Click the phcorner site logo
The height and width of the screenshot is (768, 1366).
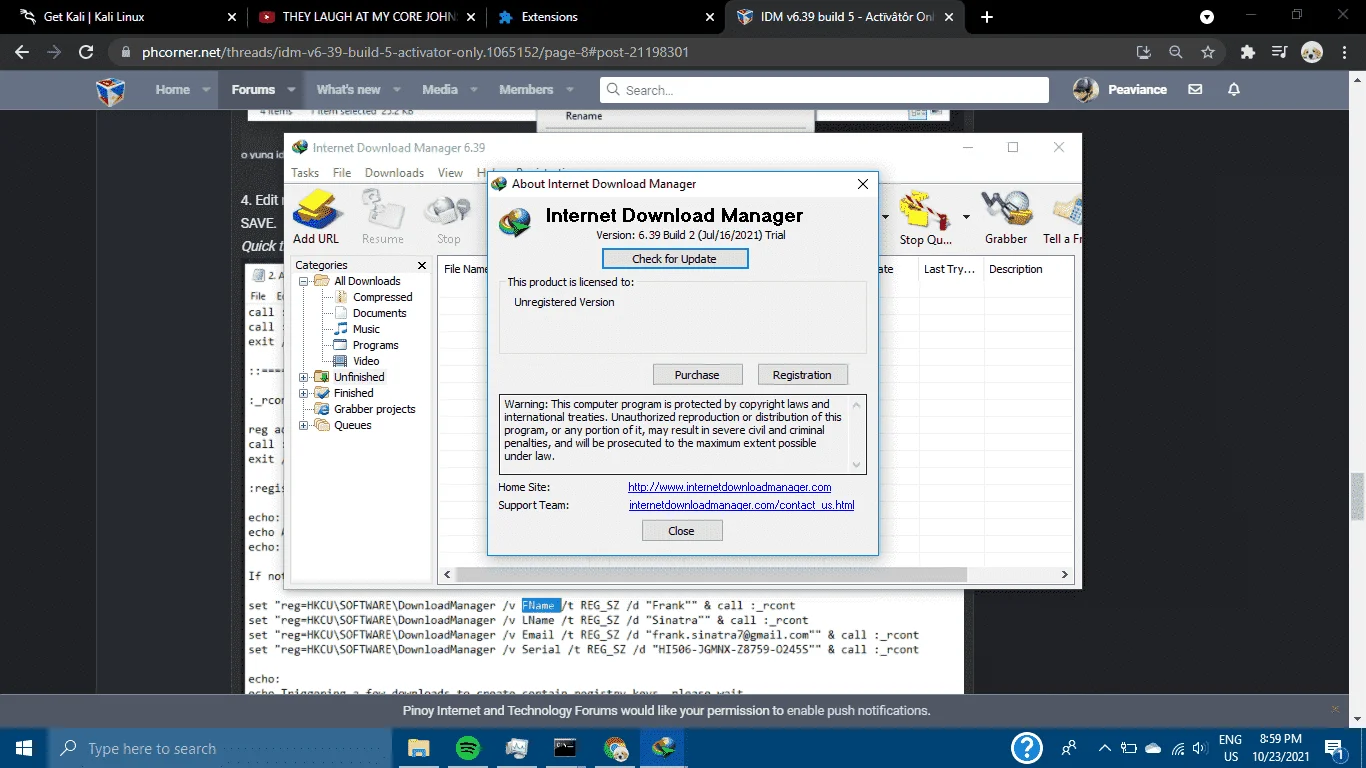click(110, 90)
